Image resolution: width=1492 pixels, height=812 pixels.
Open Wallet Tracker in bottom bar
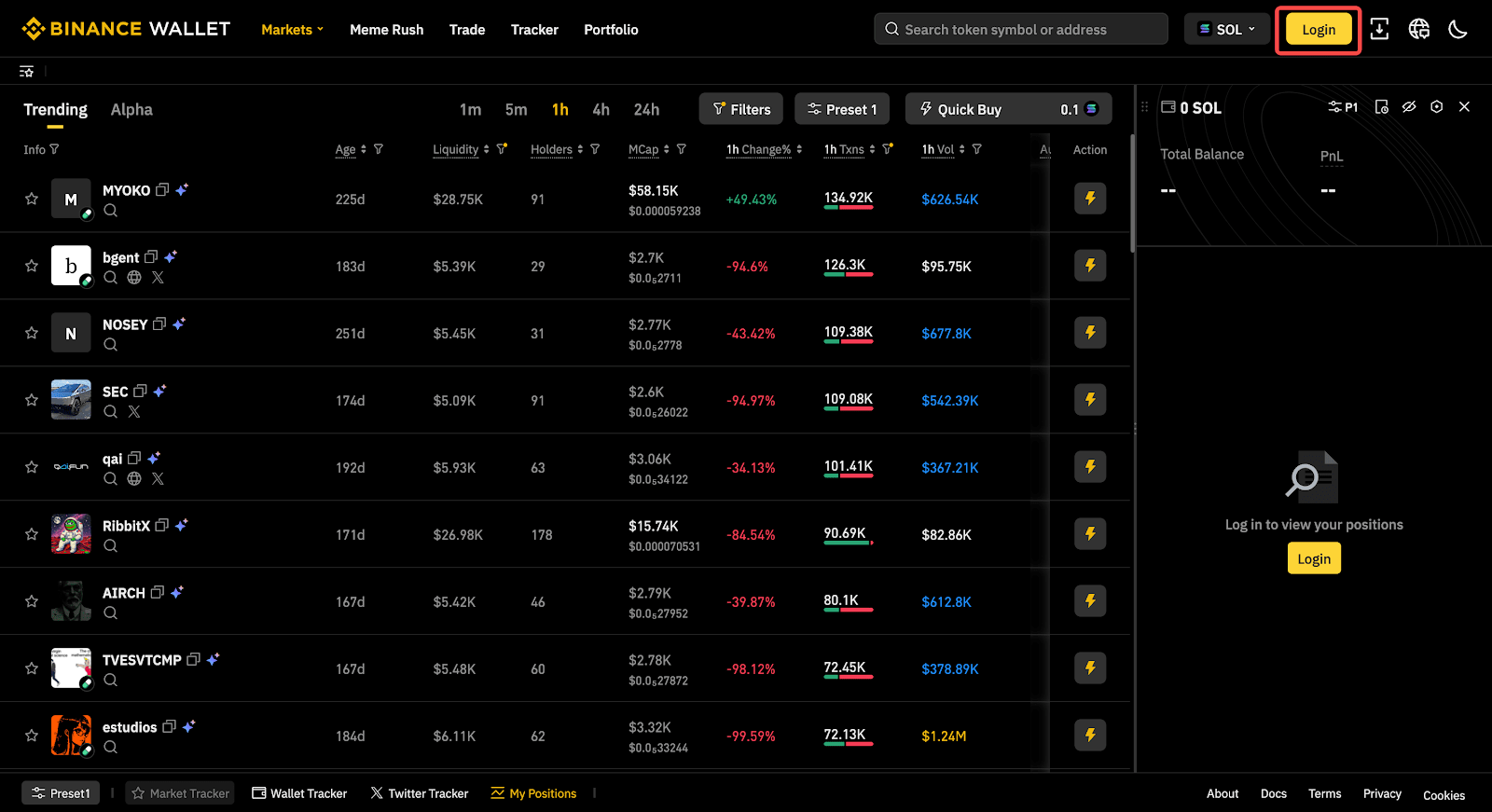299,793
